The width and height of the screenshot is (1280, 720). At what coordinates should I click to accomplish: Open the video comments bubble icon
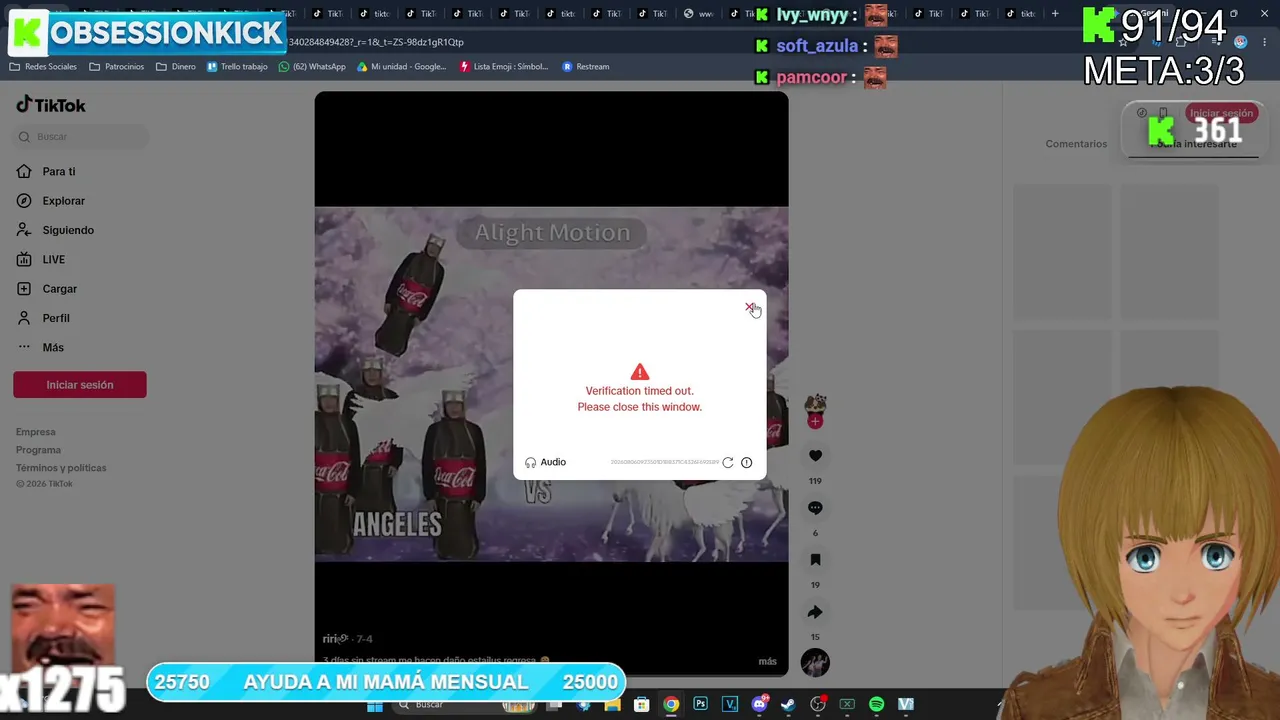coord(815,508)
